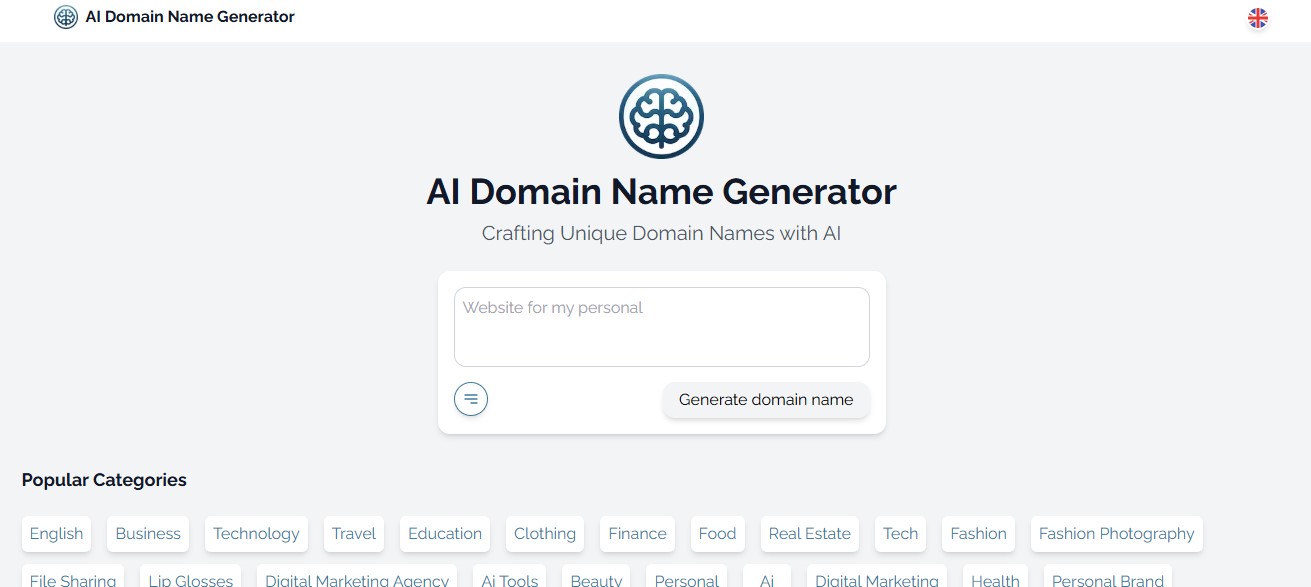Choose the Technology category tag
This screenshot has width=1311, height=587.
pos(256,534)
